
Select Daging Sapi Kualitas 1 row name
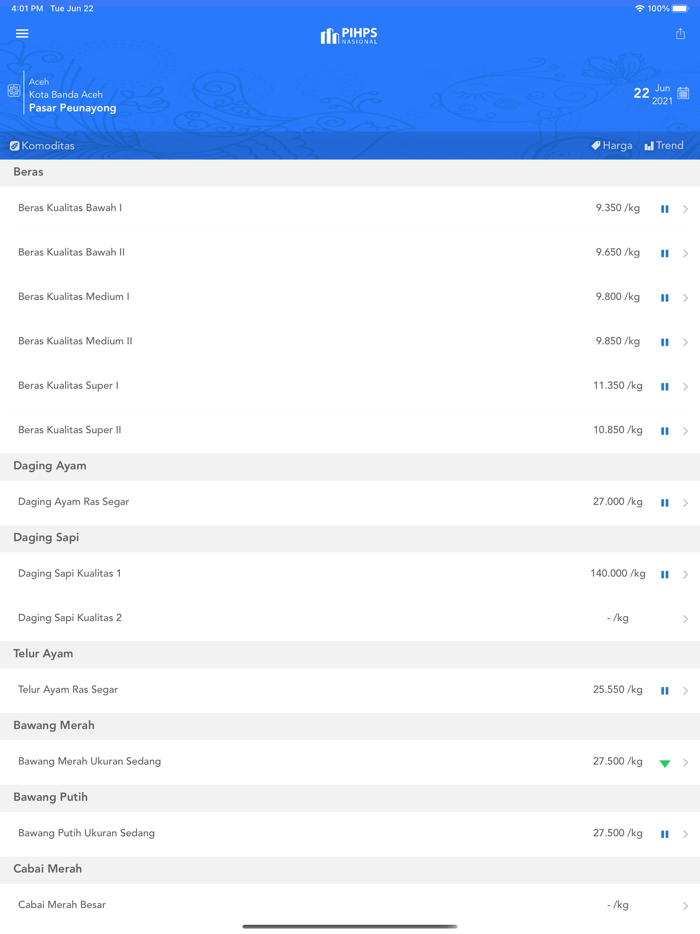pos(70,573)
